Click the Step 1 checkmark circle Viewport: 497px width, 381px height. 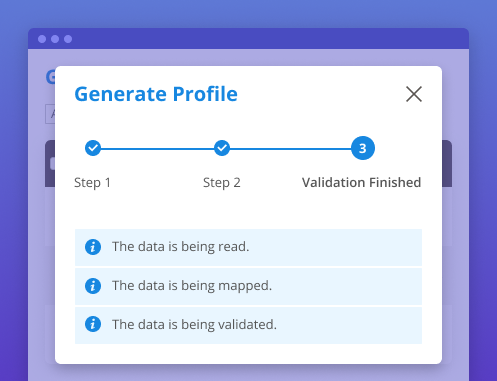coord(93,148)
